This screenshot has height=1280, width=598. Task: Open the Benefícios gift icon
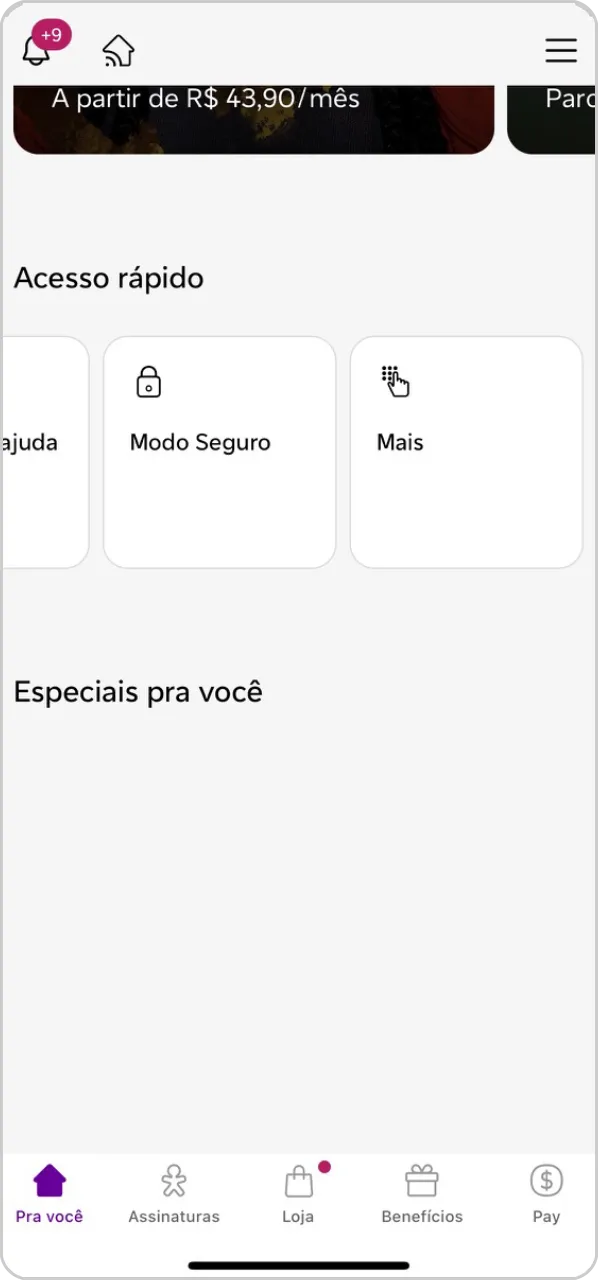point(422,1180)
